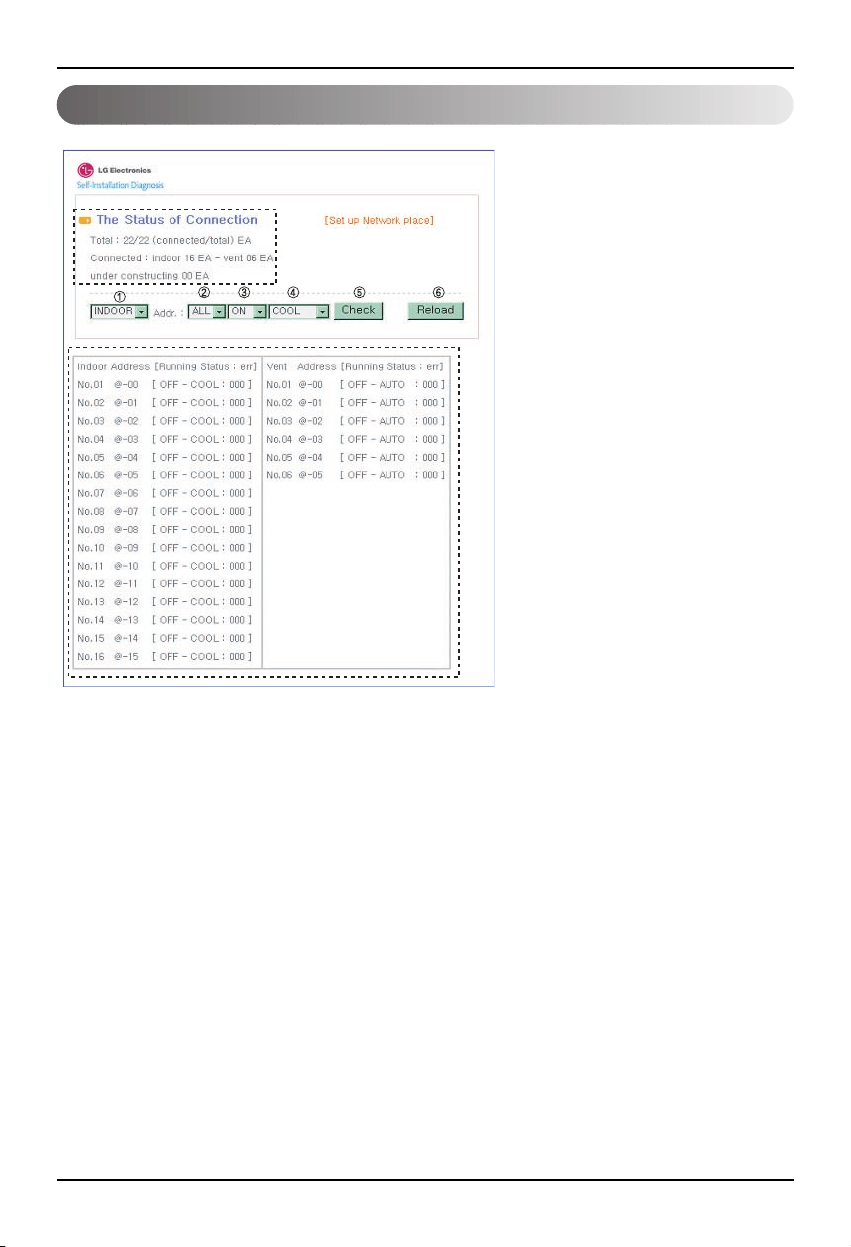Select indoor row No.08 @-07
The height and width of the screenshot is (1247, 851).
click(165, 511)
